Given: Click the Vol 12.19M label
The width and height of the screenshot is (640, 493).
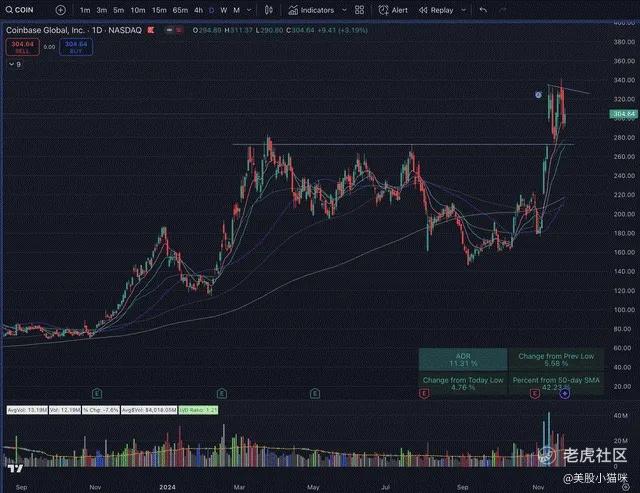Looking at the screenshot, I should tap(65, 410).
